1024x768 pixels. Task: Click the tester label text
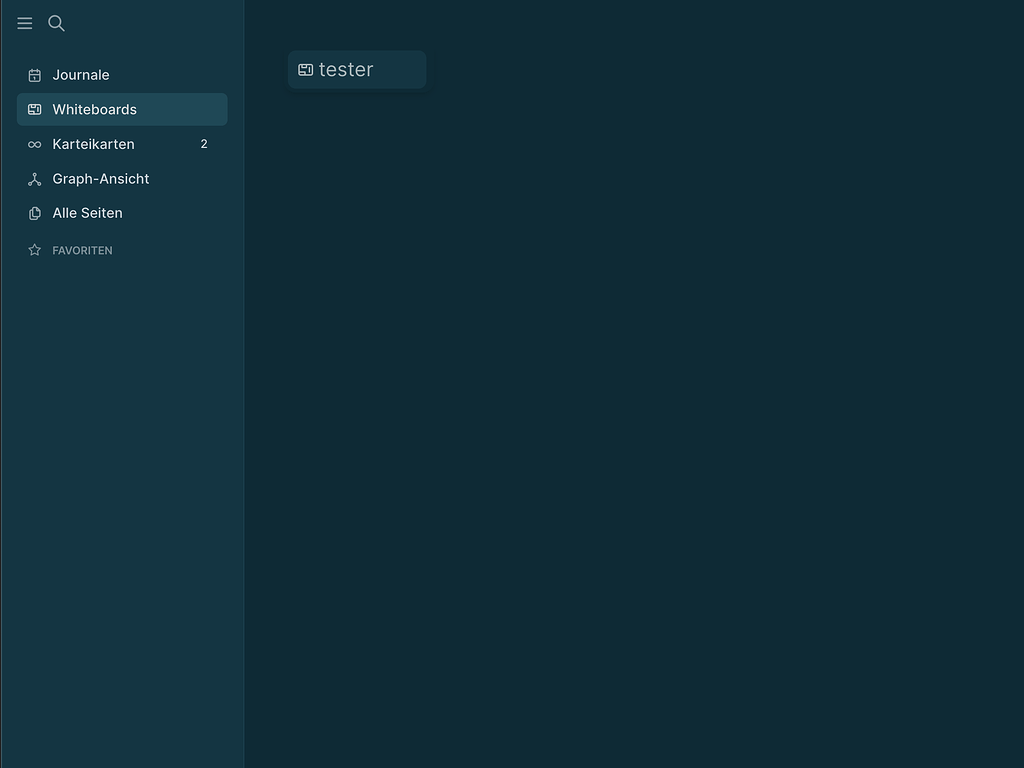(x=345, y=69)
